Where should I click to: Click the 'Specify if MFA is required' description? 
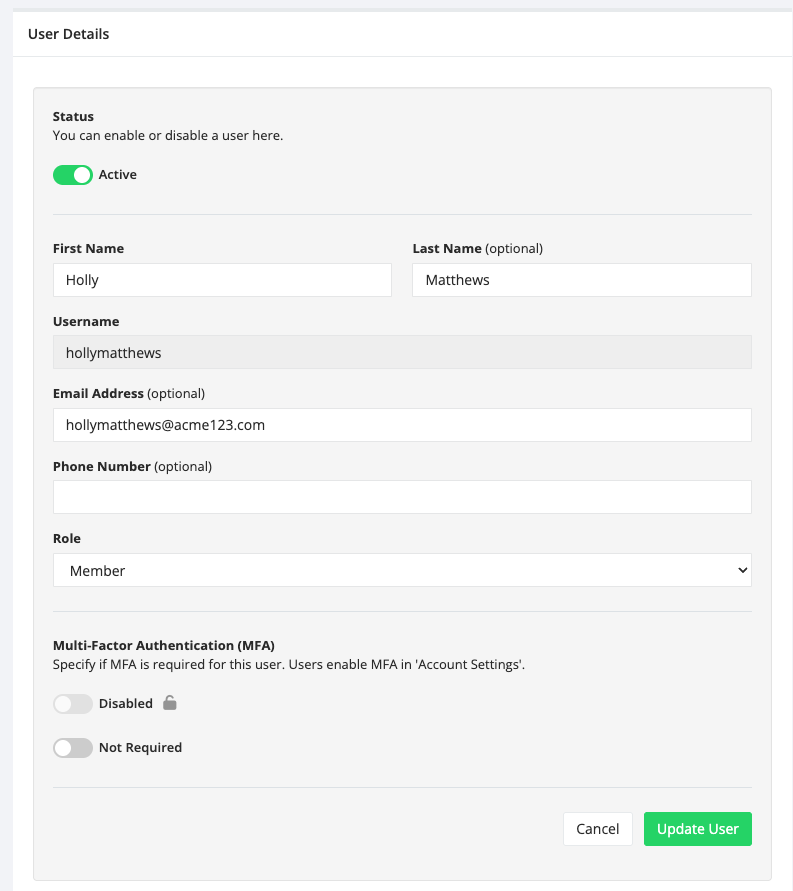coord(289,665)
